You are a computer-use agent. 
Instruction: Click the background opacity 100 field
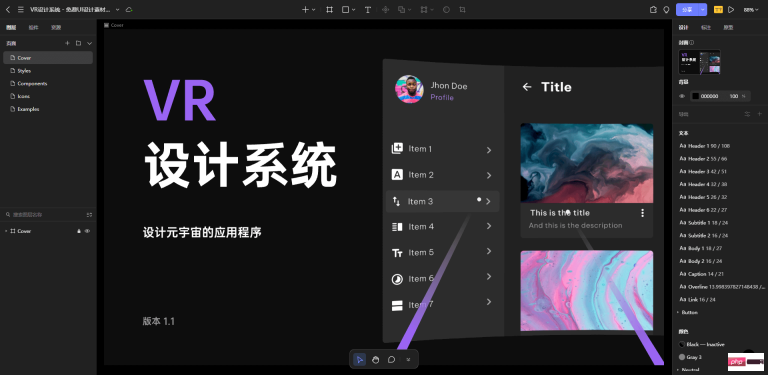pyautogui.click(x=734, y=96)
